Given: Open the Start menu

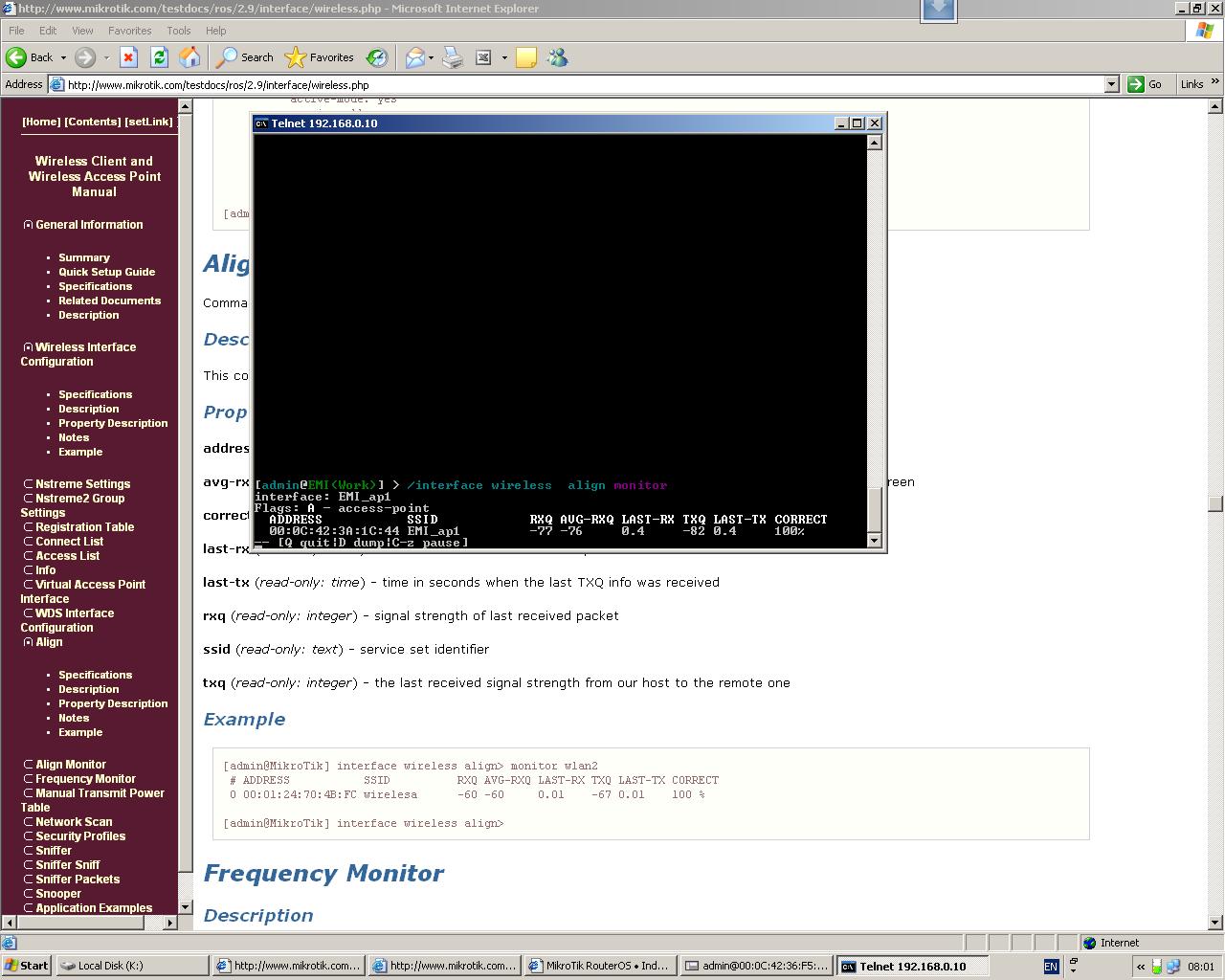Looking at the screenshot, I should click(x=27, y=966).
